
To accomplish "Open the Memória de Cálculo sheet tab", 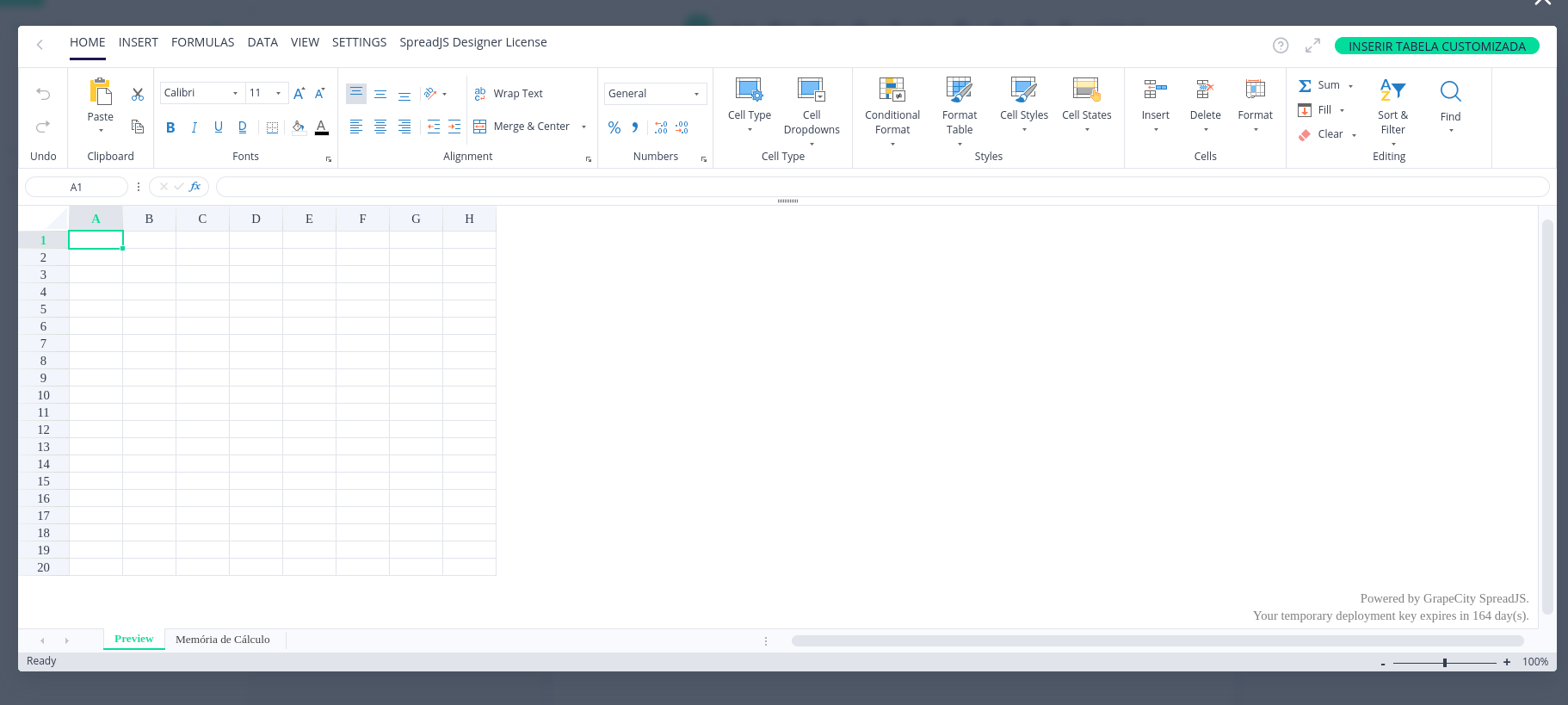I will click(x=222, y=640).
